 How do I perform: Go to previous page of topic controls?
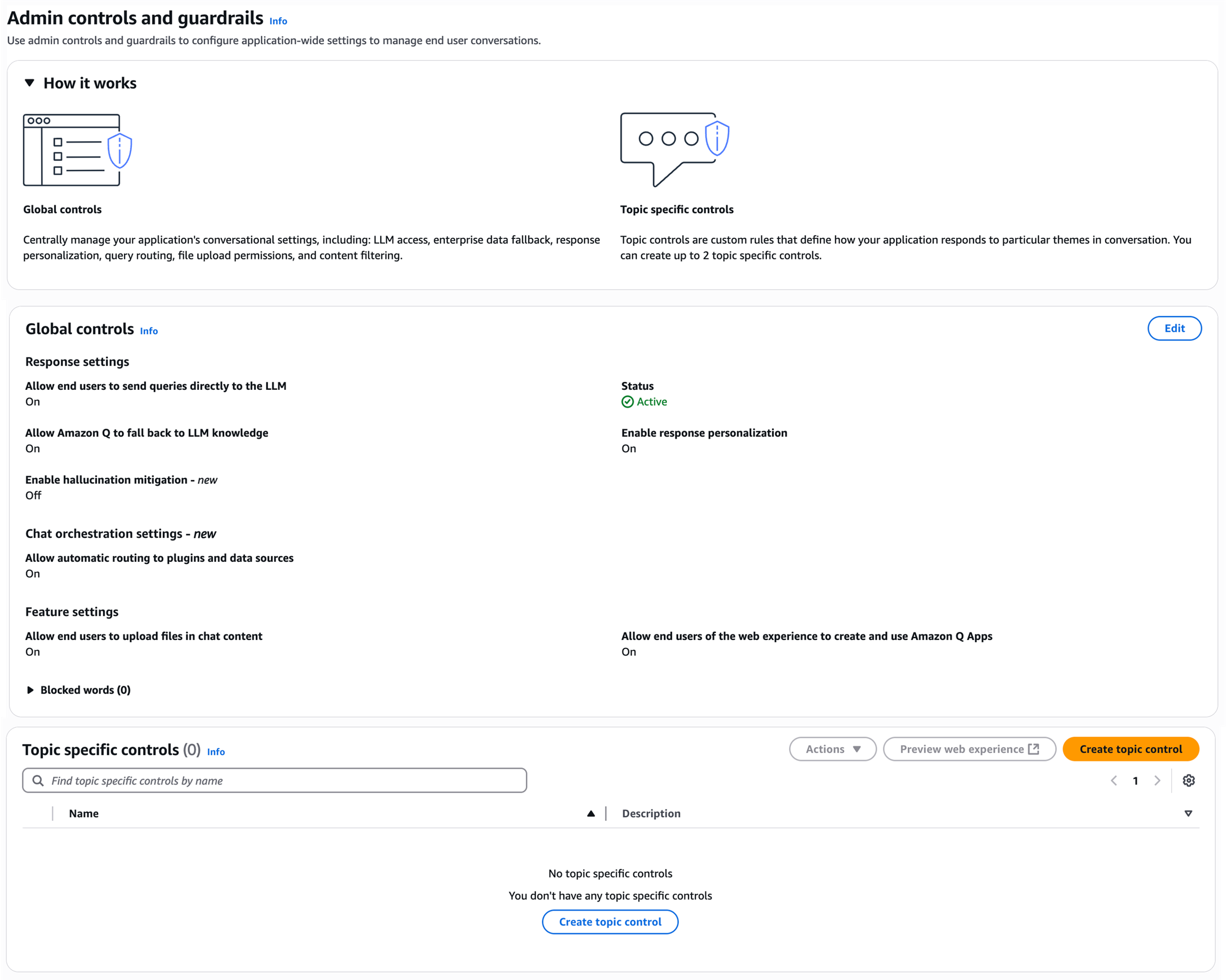[1113, 780]
